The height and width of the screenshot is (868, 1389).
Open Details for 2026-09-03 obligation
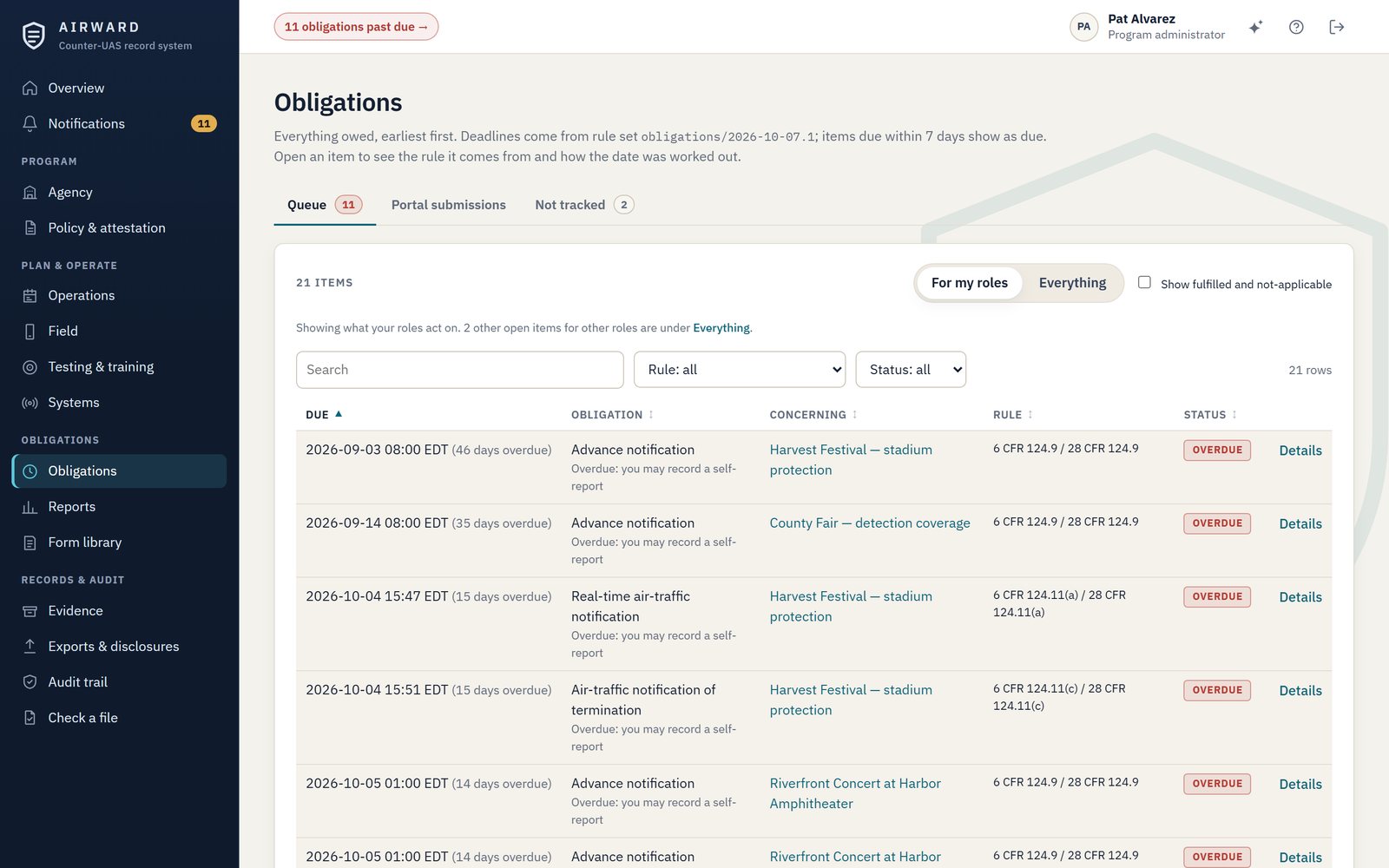(1300, 450)
